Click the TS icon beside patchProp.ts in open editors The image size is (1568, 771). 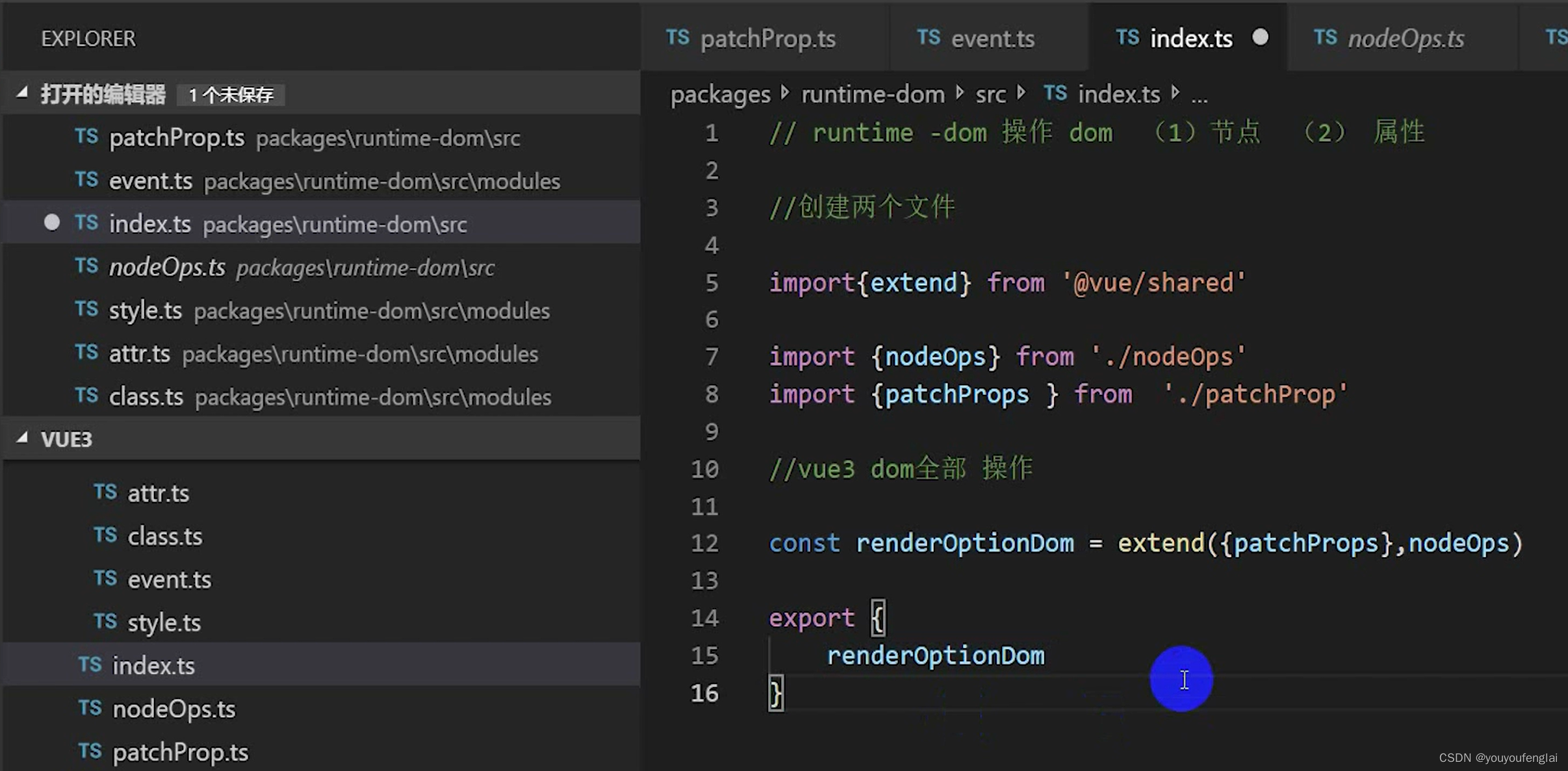point(86,136)
